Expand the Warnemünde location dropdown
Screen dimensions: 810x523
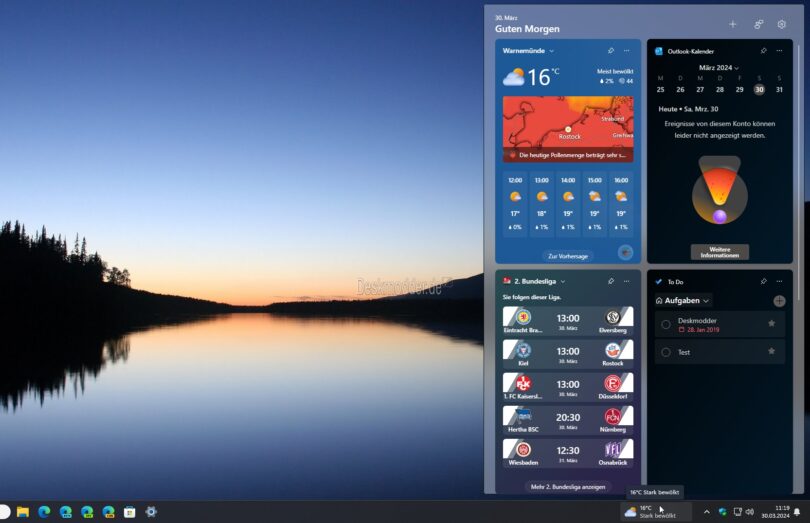551,51
